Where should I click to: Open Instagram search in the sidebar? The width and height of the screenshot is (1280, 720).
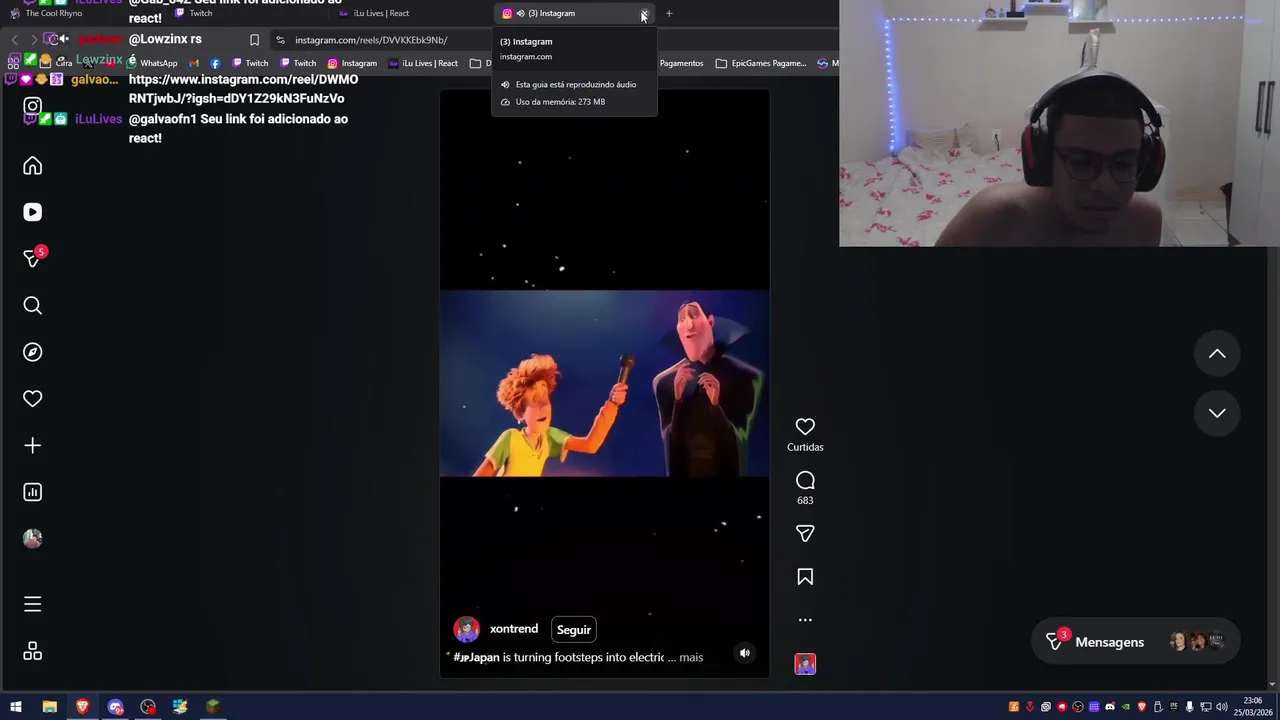[x=33, y=305]
